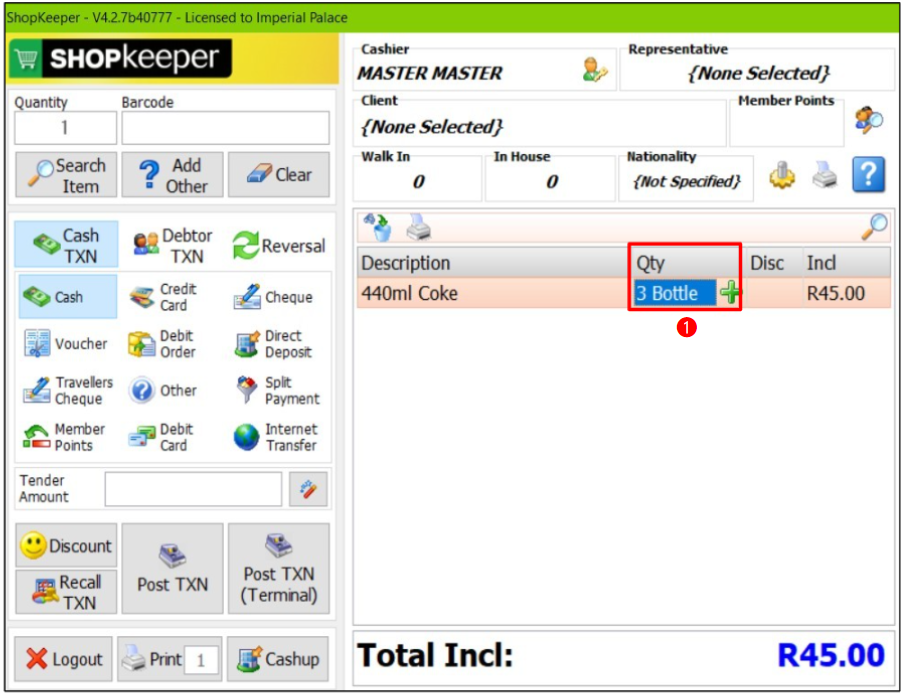This screenshot has height=694, width=902.
Task: Click the recycle bin icon above item list
Action: (x=377, y=227)
